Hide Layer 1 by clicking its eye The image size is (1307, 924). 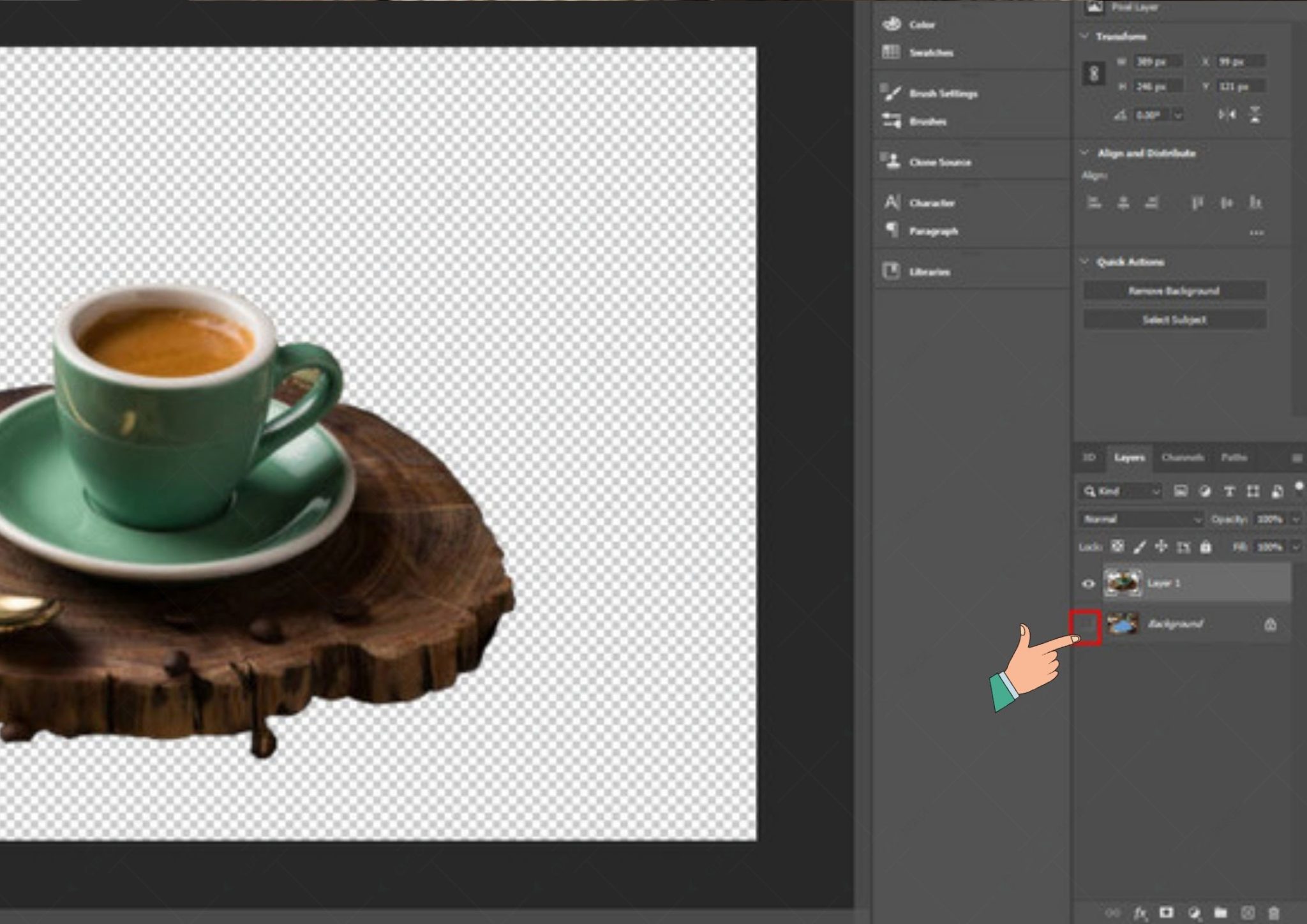[x=1089, y=583]
